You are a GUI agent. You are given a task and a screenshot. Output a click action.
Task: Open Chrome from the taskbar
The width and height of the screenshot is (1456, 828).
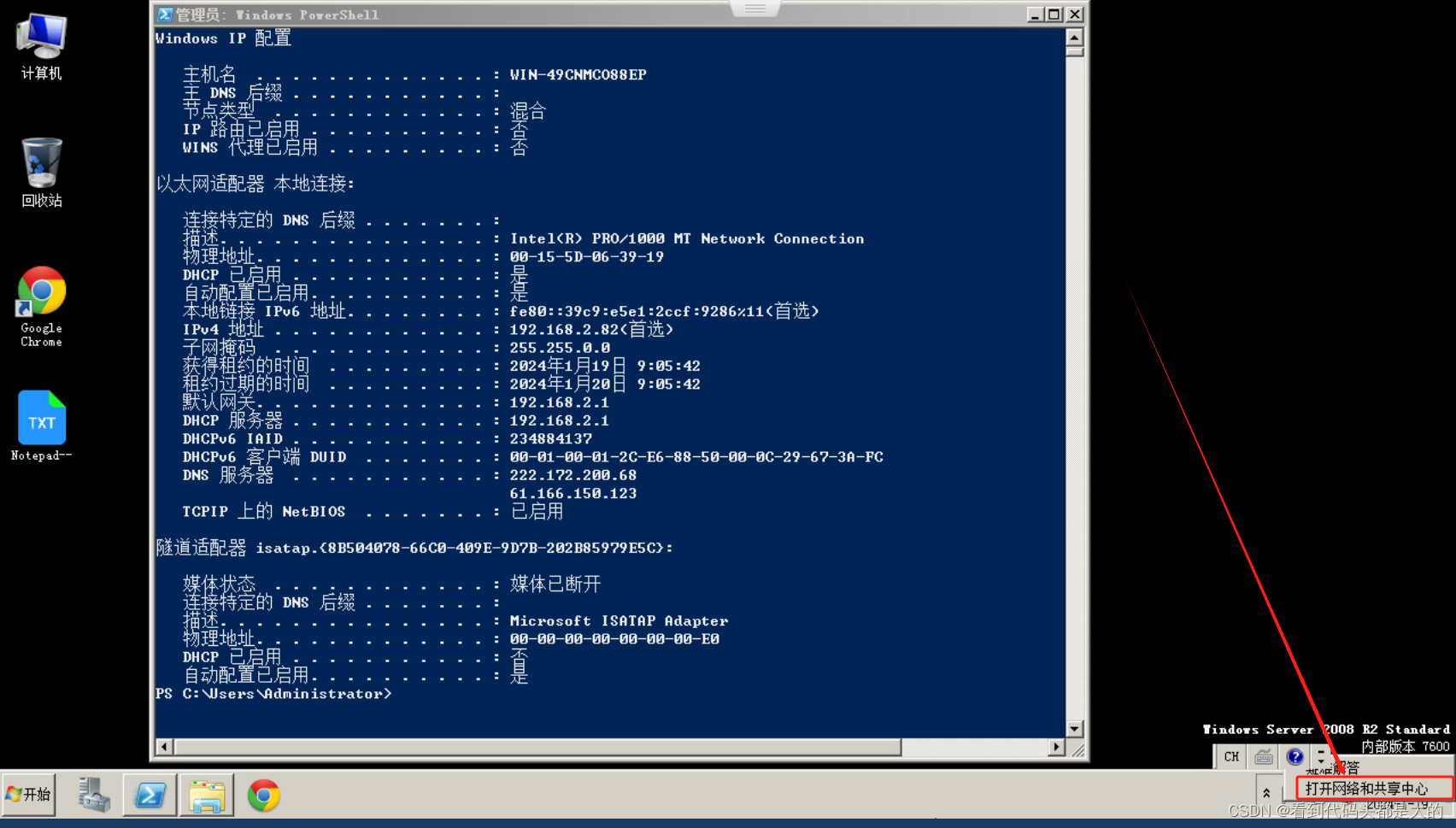point(264,795)
